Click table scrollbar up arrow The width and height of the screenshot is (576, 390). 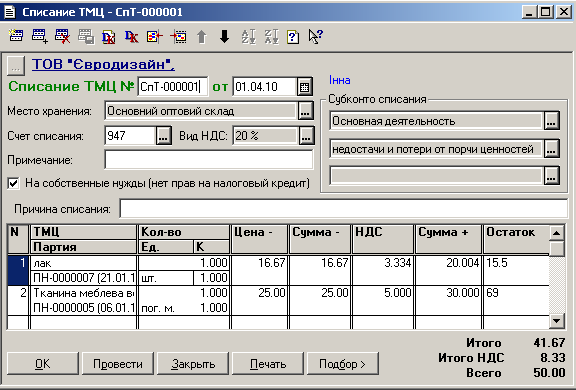(x=557, y=232)
